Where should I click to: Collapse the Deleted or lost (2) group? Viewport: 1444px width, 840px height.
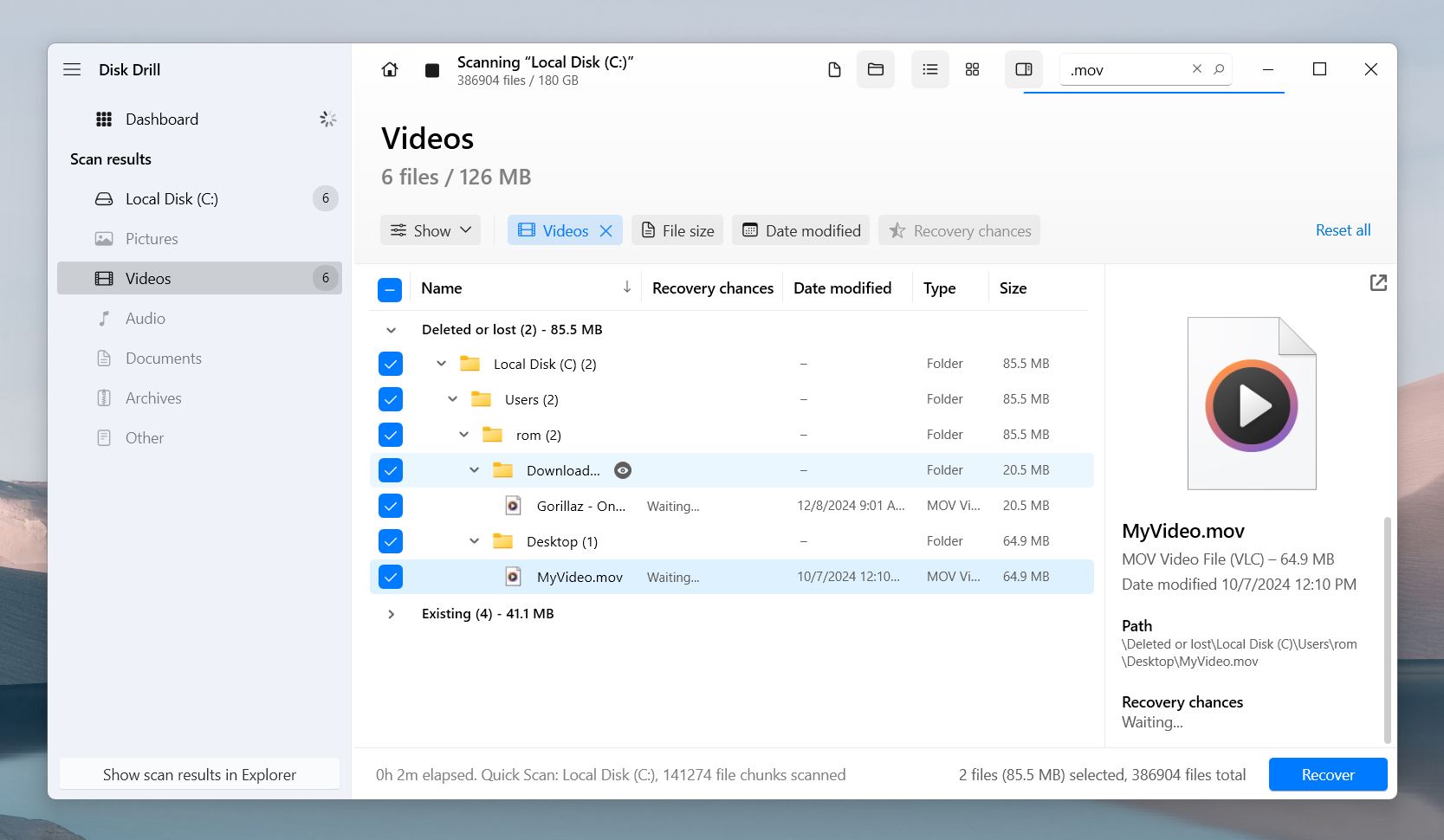pos(391,330)
